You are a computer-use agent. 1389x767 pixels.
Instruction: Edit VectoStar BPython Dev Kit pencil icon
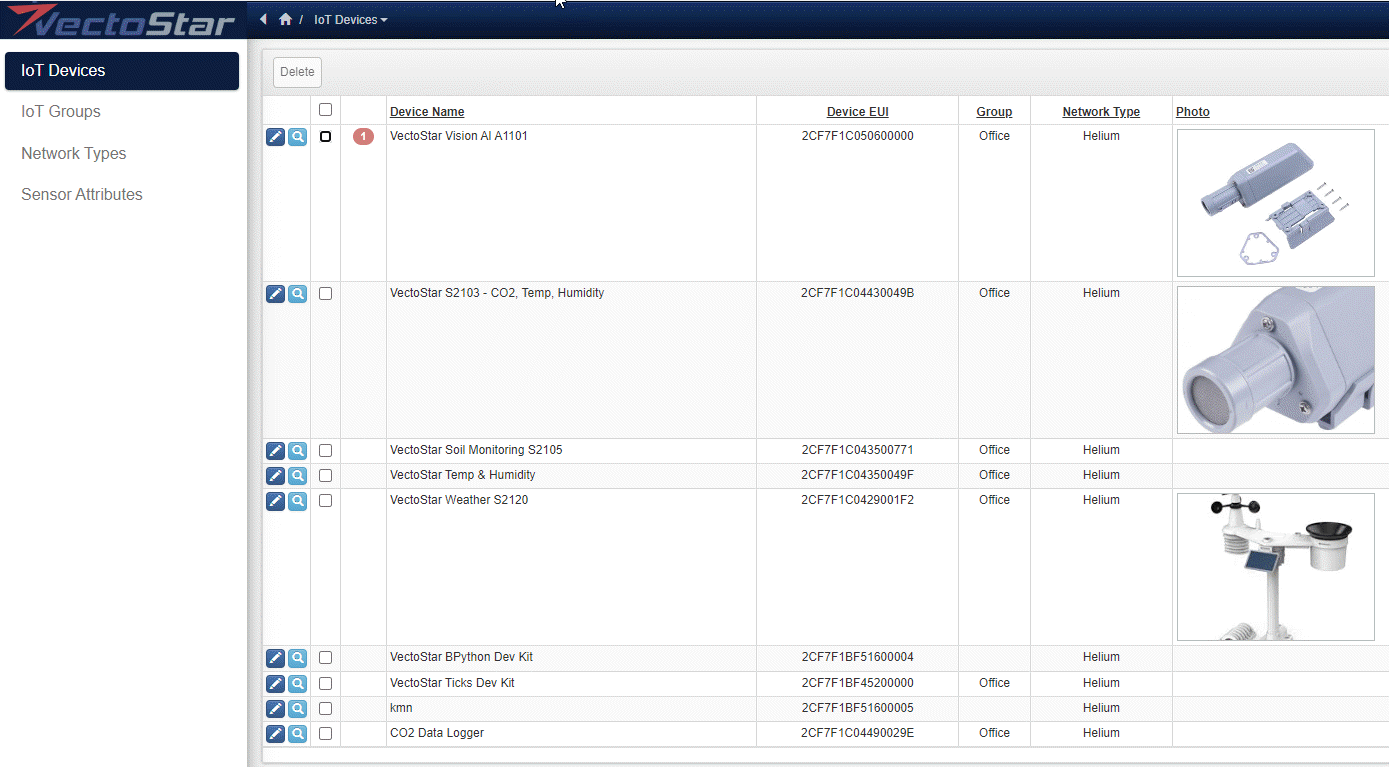[275, 658]
